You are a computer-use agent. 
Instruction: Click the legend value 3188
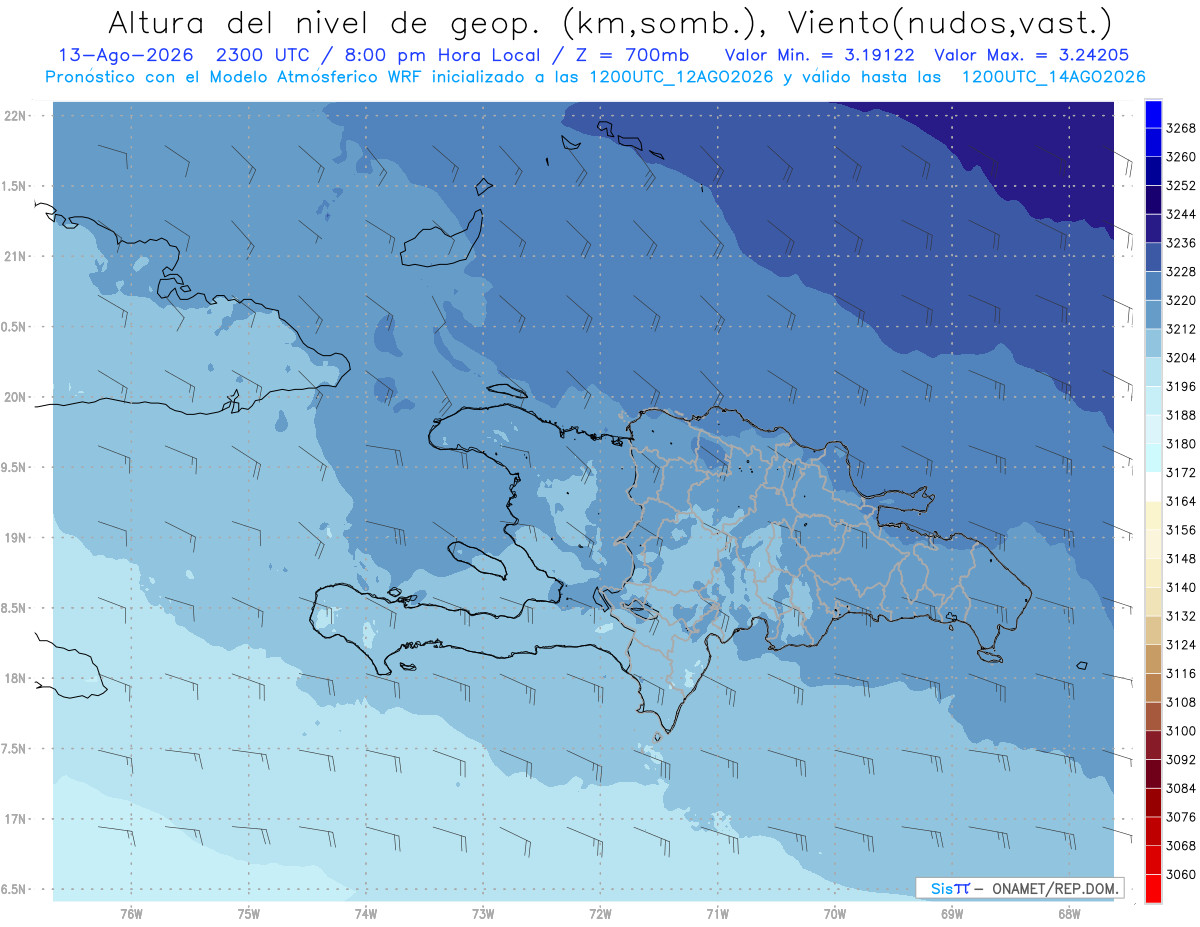coord(1181,415)
